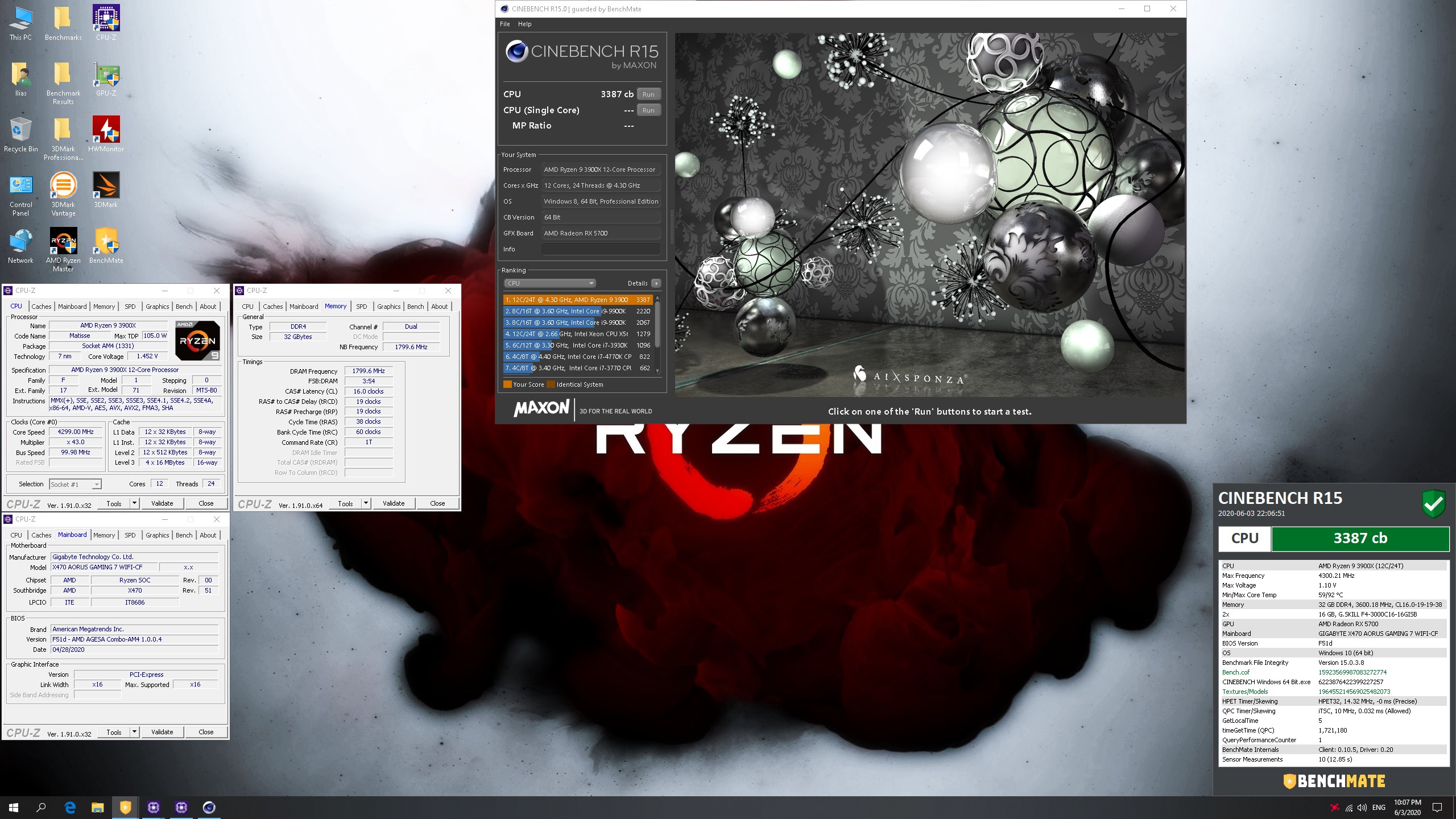Open Tools dropdown arrow in CPU-Z Memory window

(366, 503)
